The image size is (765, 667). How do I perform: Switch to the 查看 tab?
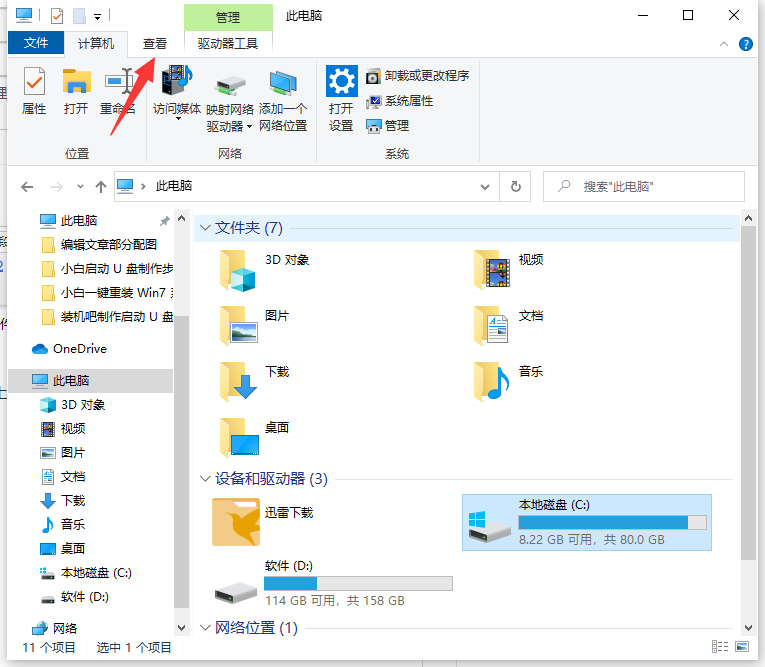click(155, 43)
